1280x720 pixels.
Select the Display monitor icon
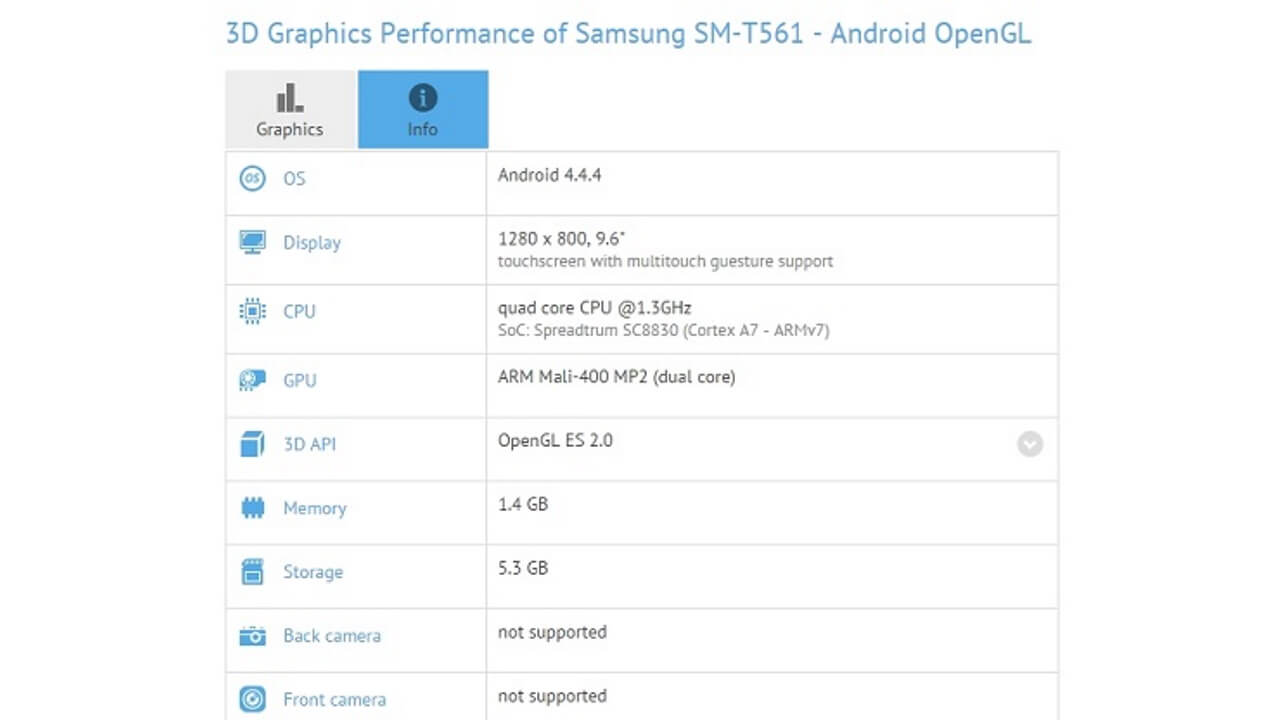tap(252, 240)
